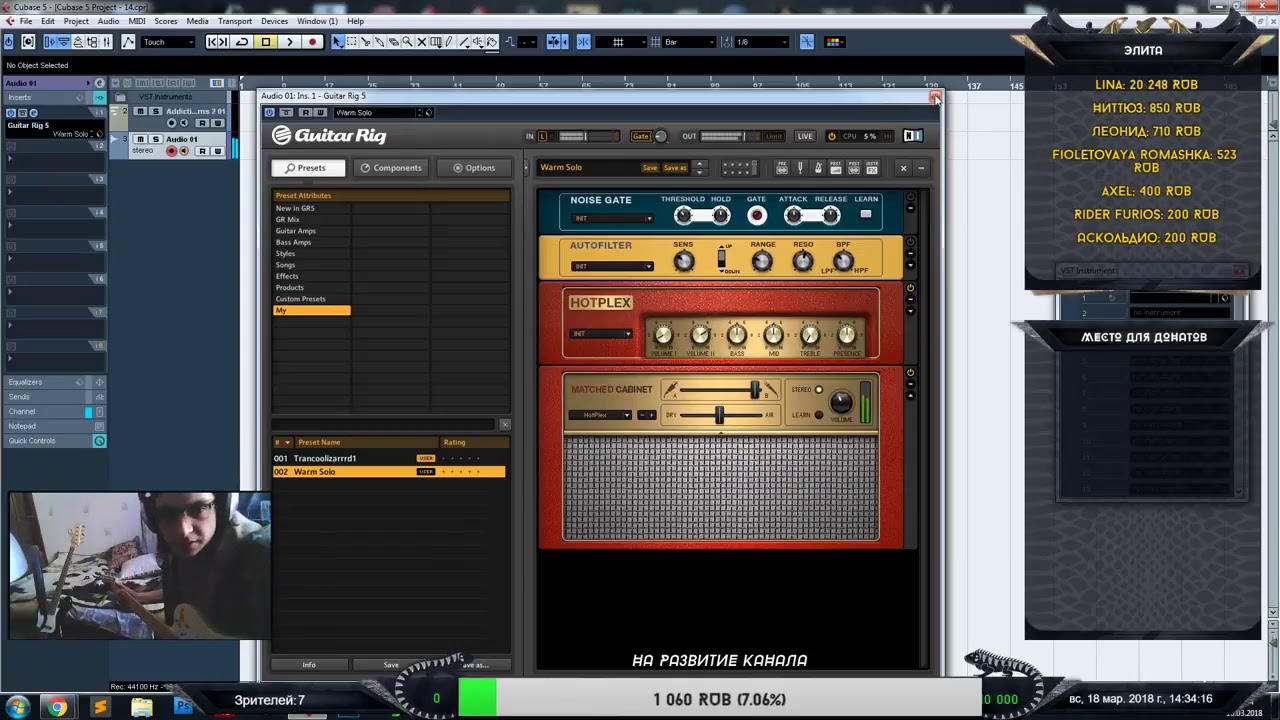The height and width of the screenshot is (720, 1280).
Task: Toggle the Guitar Rig global power button
Action: click(831, 136)
